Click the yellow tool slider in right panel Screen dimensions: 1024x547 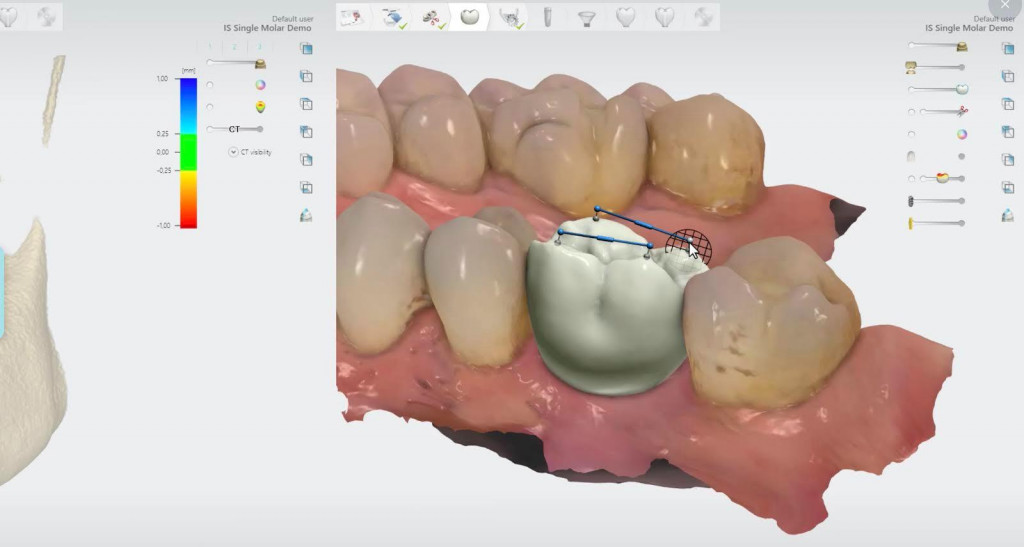pos(936,223)
